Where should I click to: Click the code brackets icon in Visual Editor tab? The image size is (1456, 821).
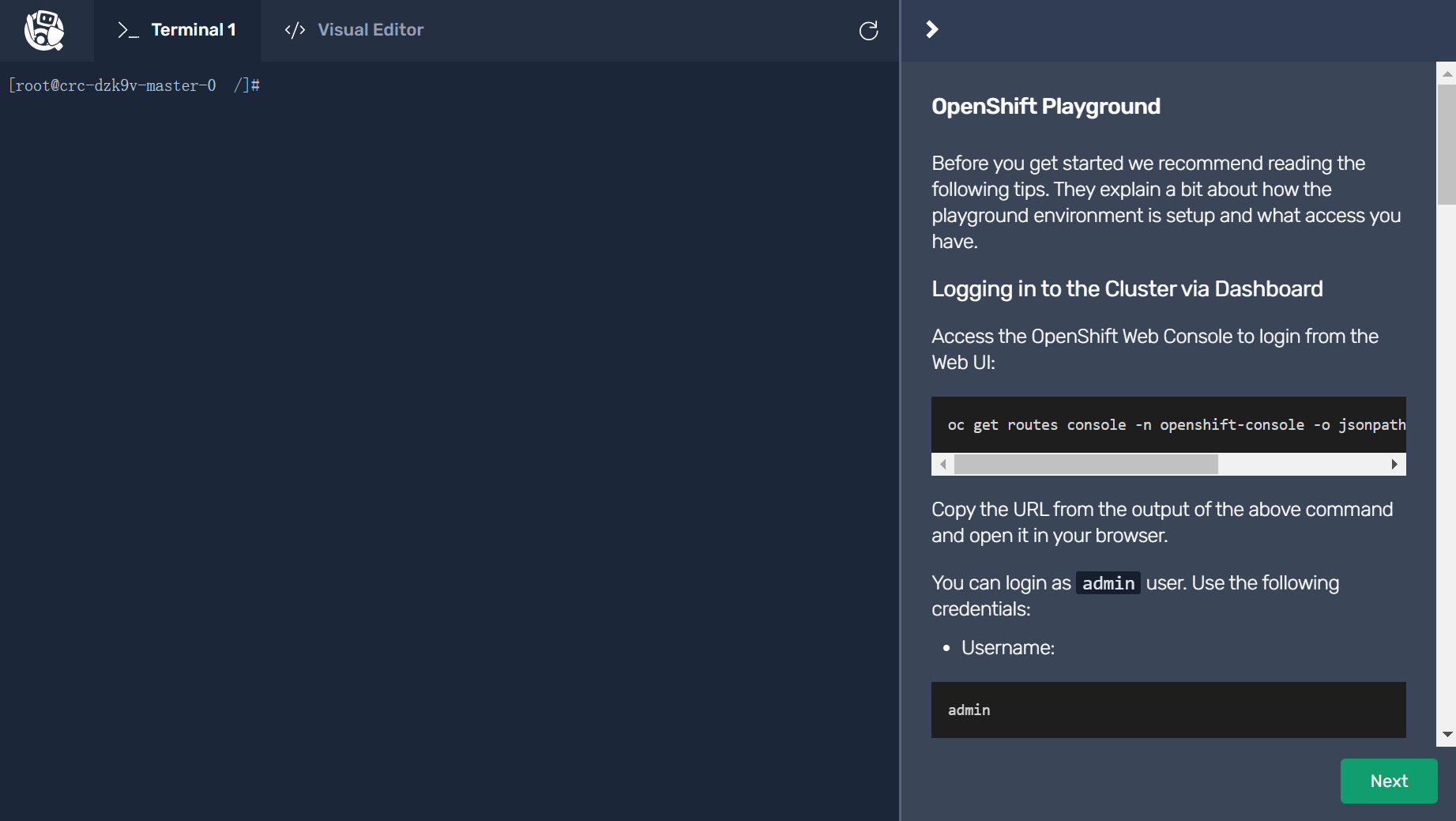[295, 30]
